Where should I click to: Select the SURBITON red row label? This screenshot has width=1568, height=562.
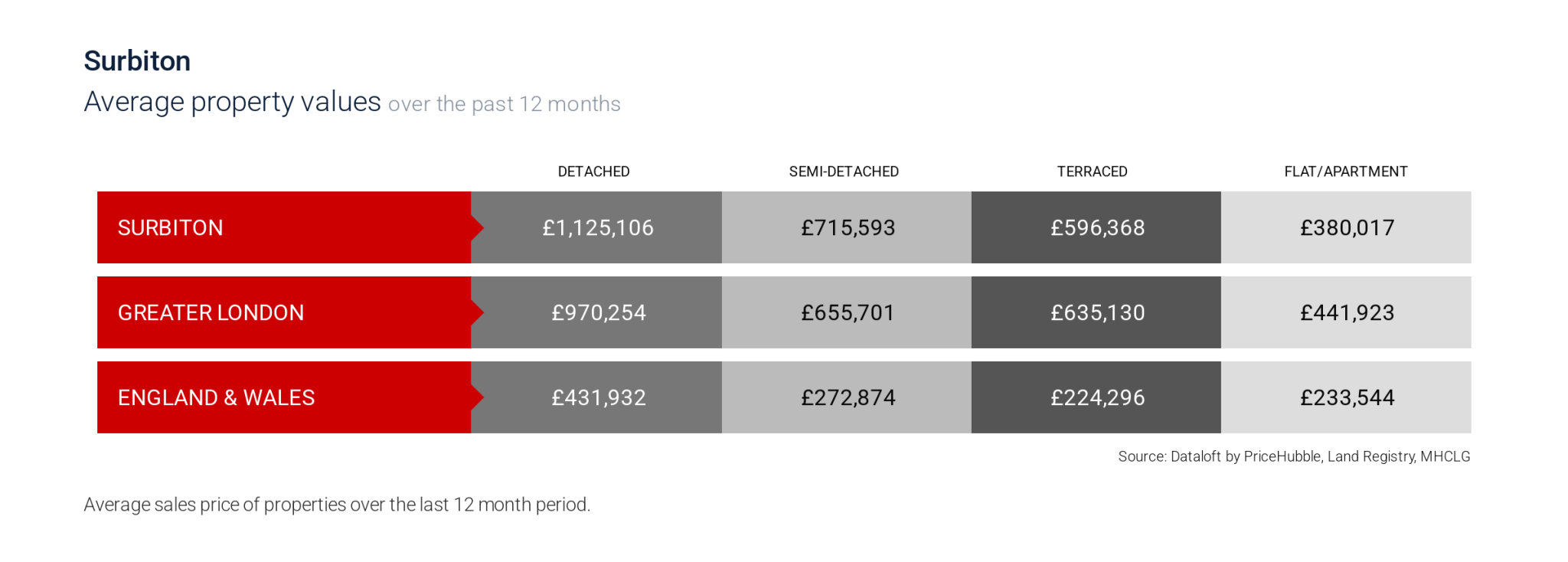click(x=171, y=227)
